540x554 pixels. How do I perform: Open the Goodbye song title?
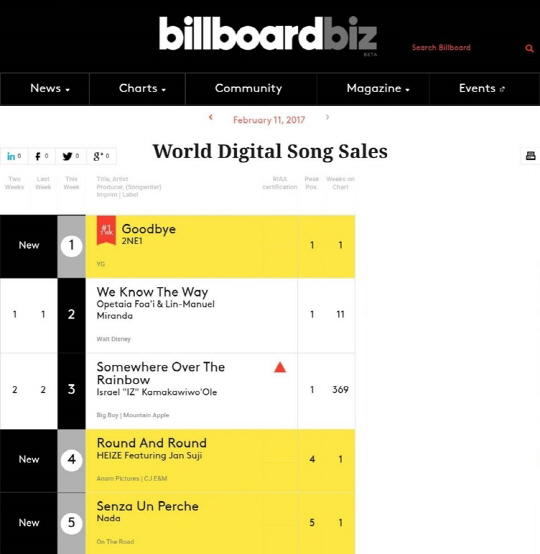148,229
